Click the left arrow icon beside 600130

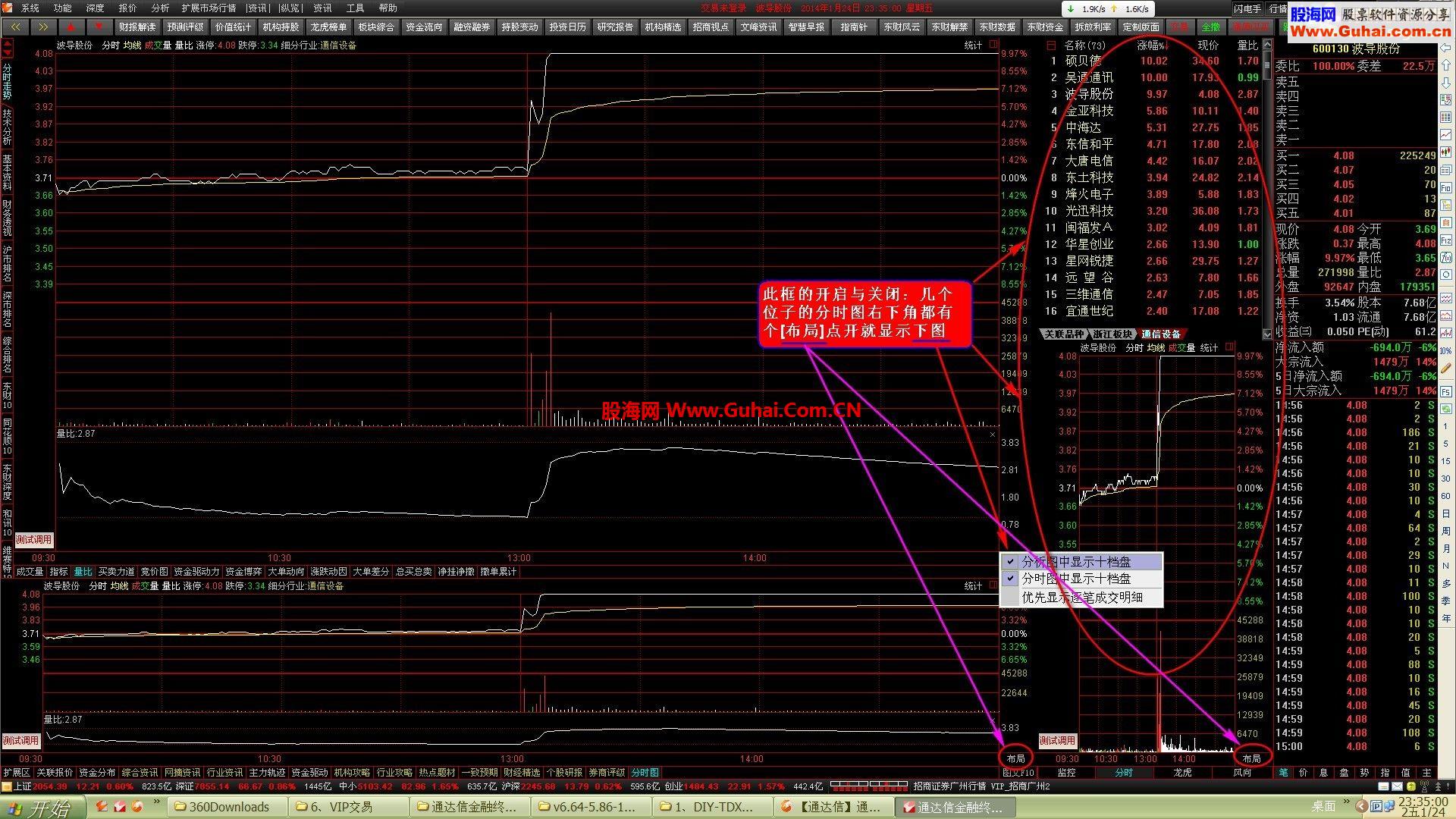click(x=1445, y=49)
